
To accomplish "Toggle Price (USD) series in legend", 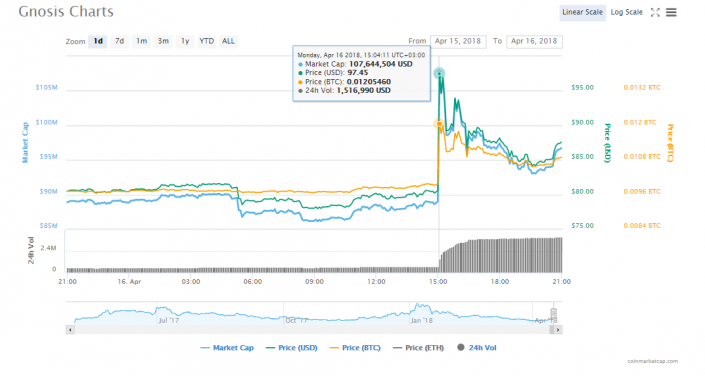I will (x=292, y=348).
